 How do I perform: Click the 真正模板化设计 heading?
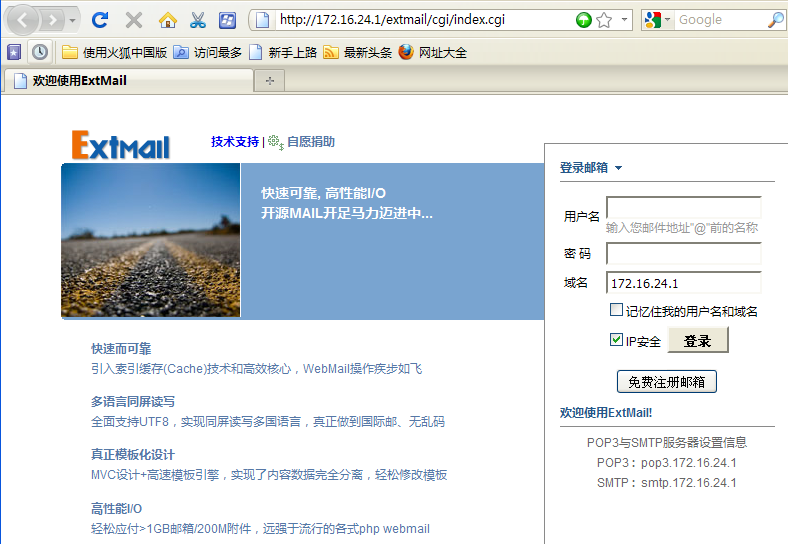click(x=133, y=455)
